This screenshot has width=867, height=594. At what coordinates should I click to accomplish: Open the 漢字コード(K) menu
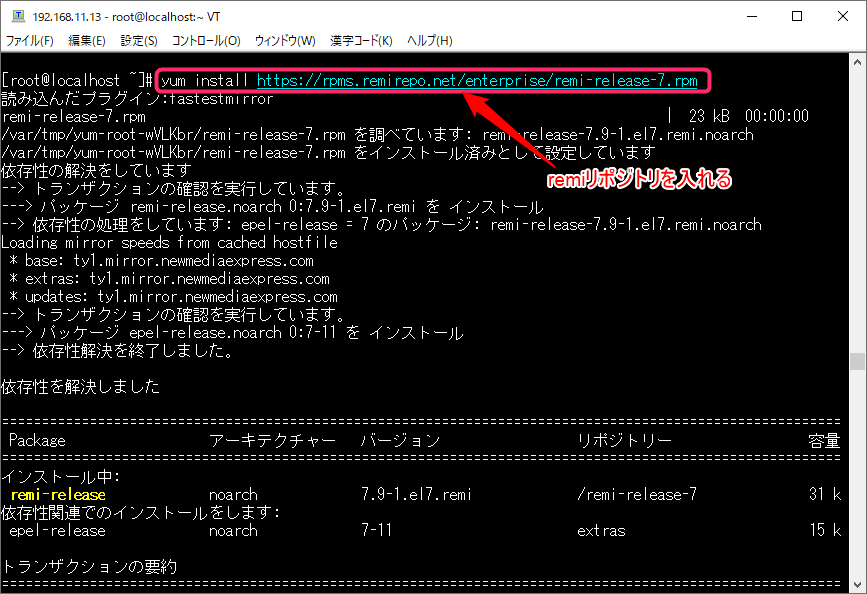tap(361, 41)
